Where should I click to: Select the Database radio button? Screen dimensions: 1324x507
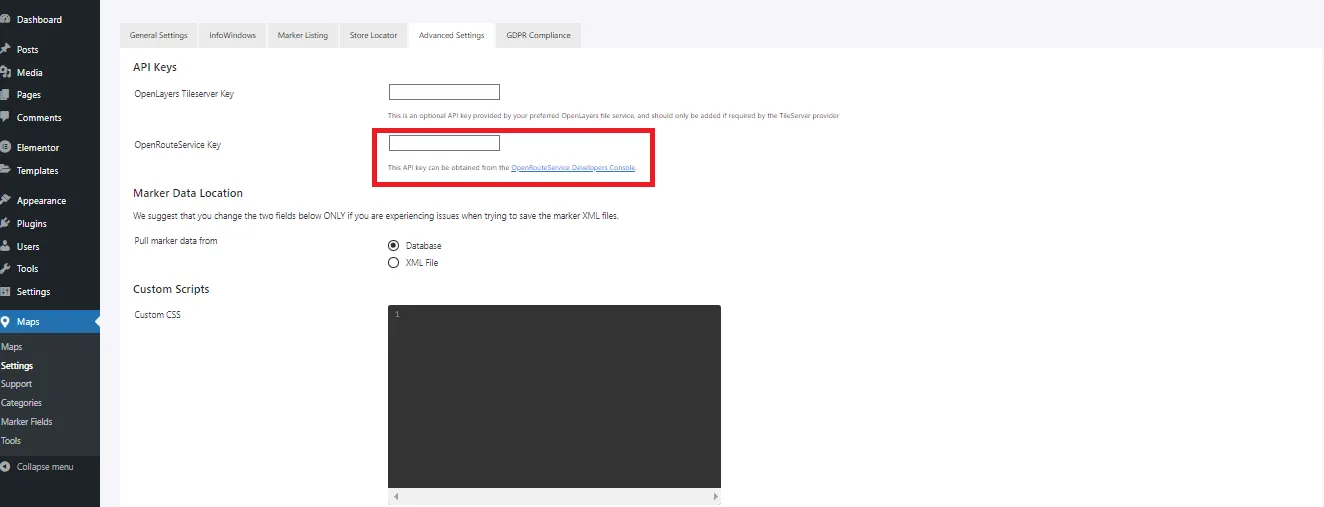click(393, 245)
